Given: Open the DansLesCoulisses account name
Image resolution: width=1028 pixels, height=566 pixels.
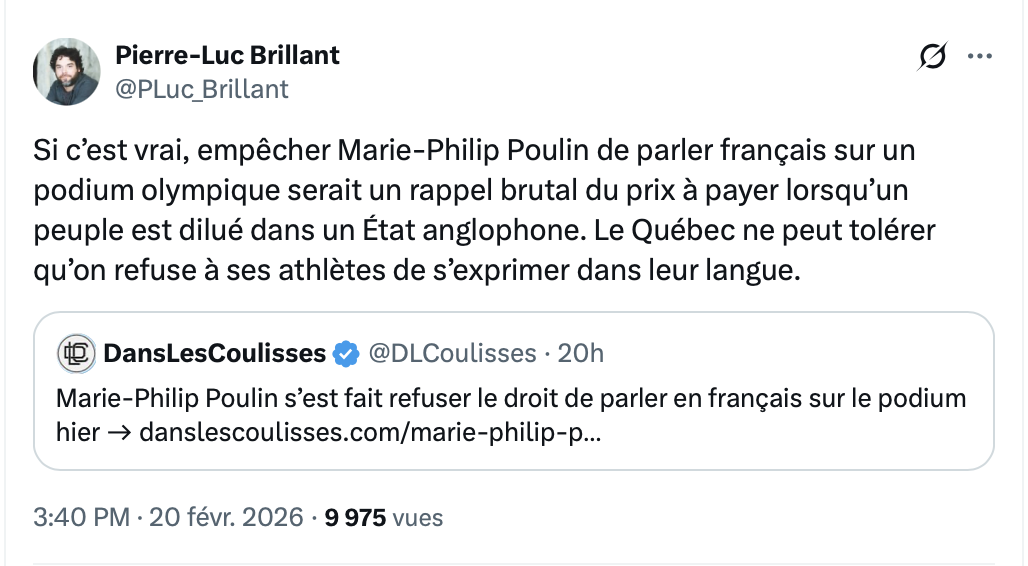Looking at the screenshot, I should tap(215, 353).
